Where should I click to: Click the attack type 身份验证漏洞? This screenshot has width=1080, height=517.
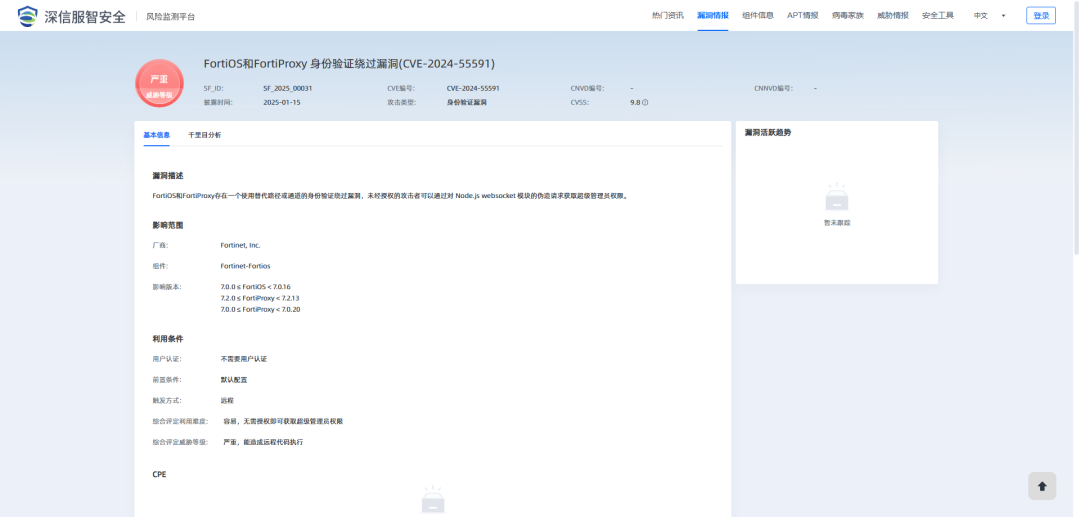[466, 103]
